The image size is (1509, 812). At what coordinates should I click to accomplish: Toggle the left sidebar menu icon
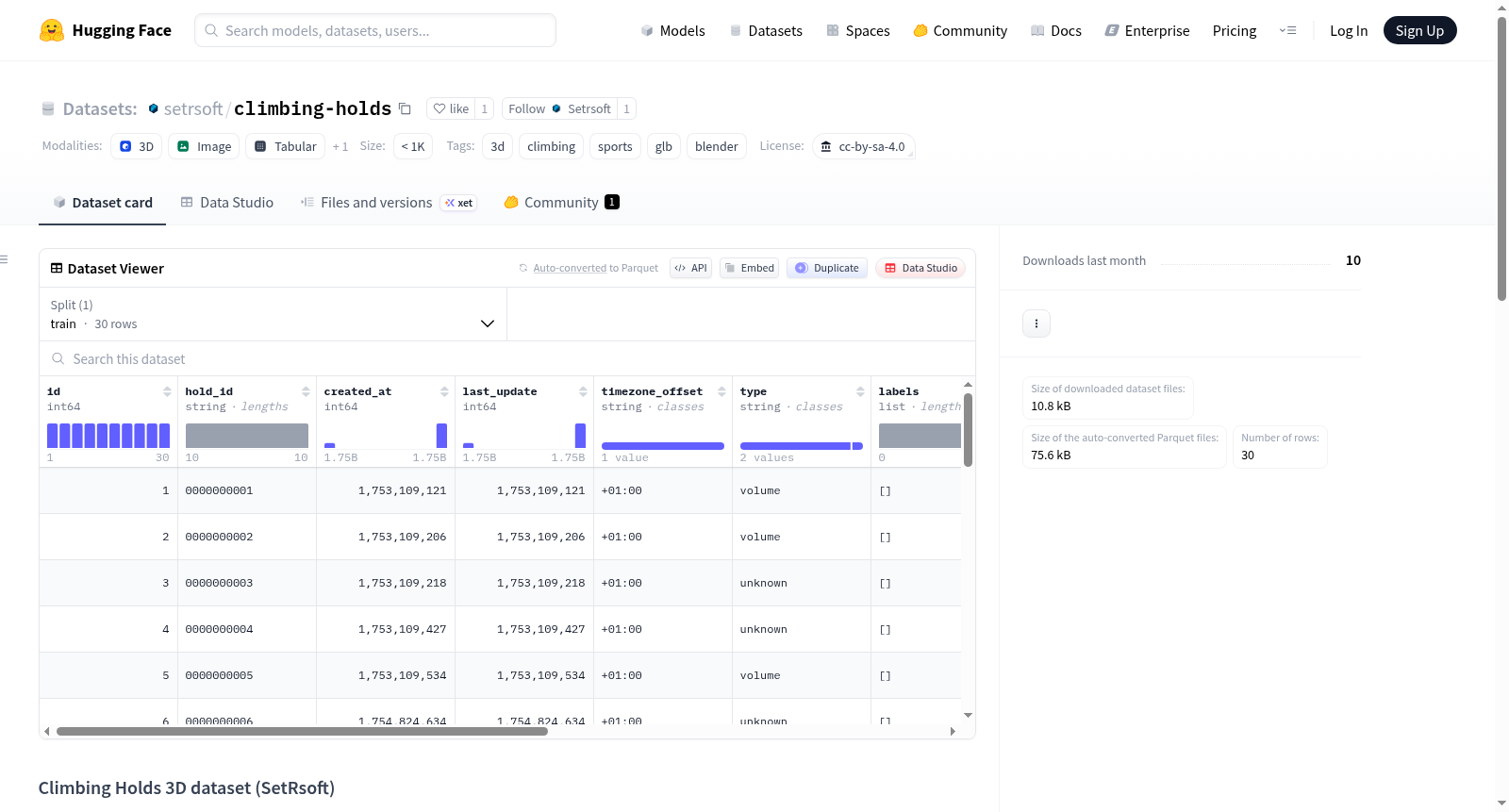[5, 259]
